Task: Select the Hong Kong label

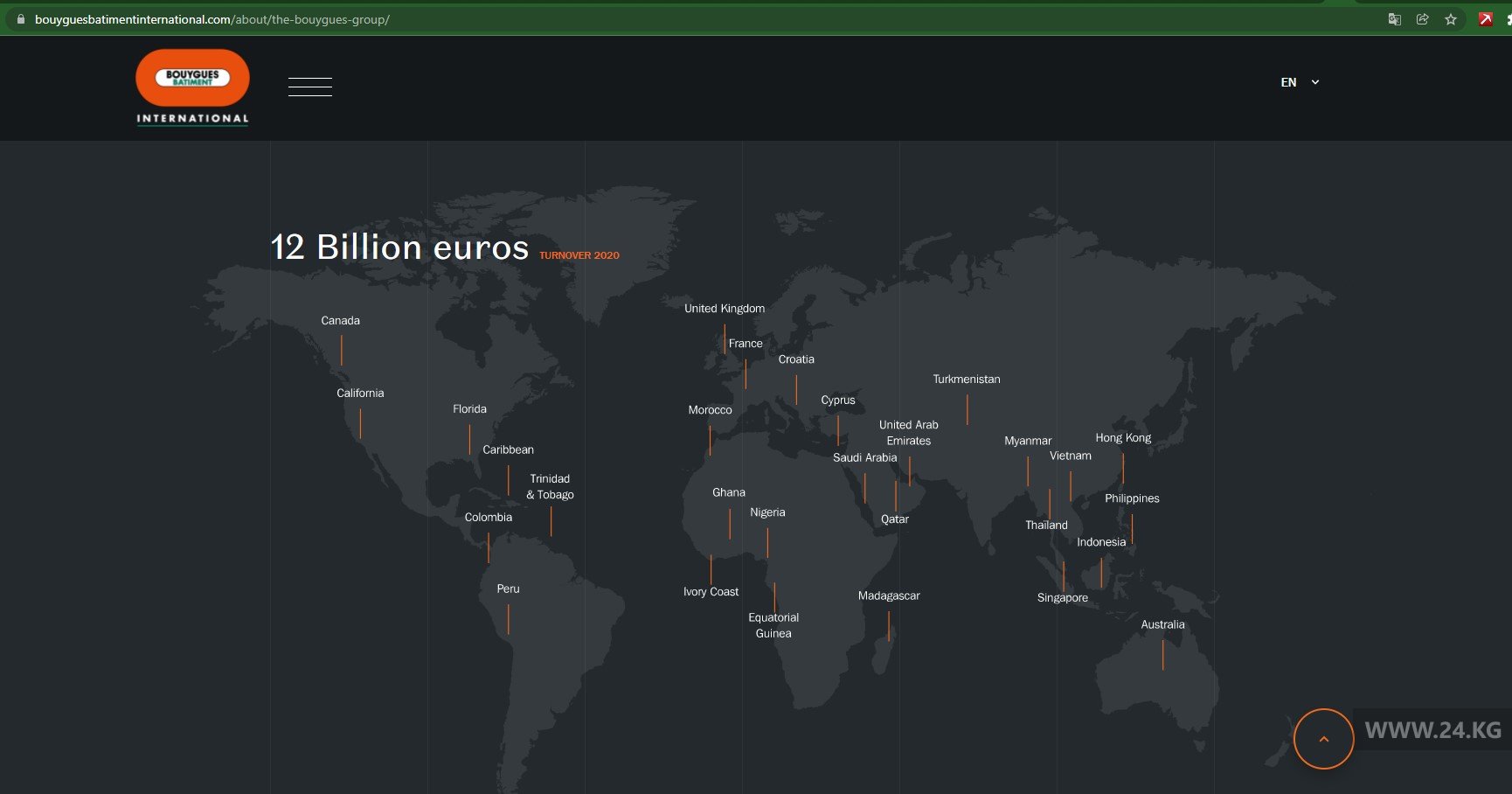Action: [1123, 438]
